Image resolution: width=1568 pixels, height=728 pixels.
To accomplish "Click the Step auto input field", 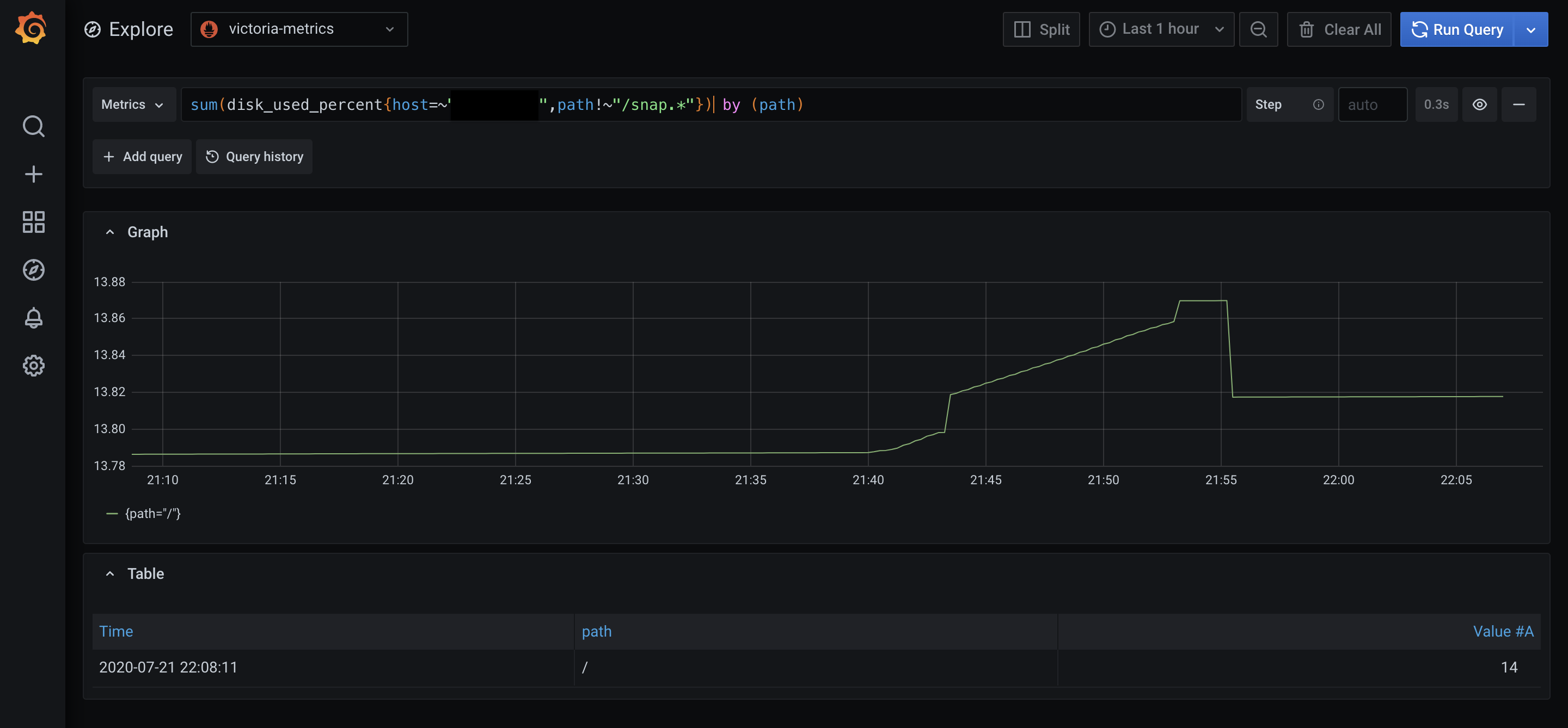I will pos(1373,104).
